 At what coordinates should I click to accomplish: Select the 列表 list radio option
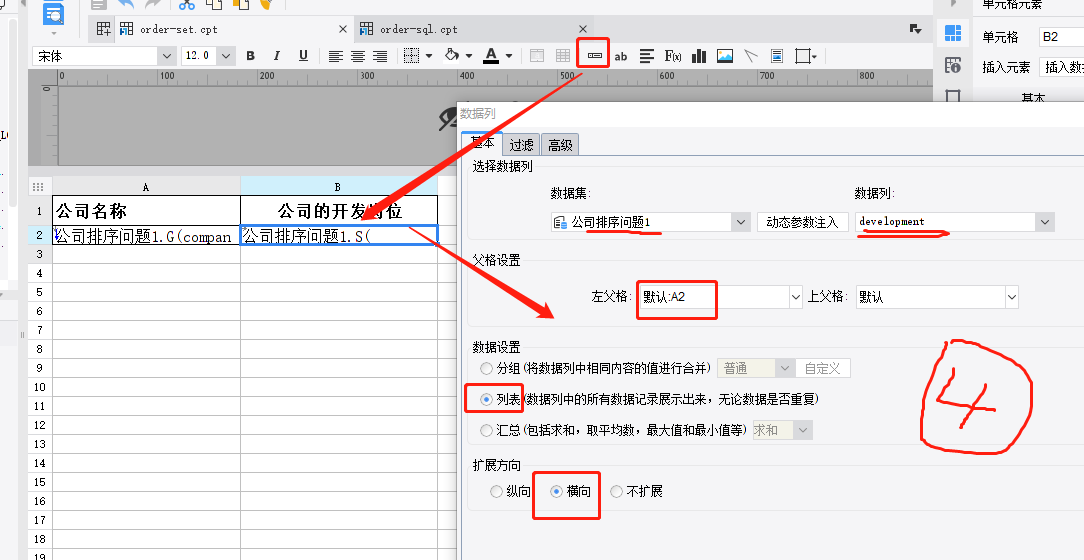tap(486, 400)
